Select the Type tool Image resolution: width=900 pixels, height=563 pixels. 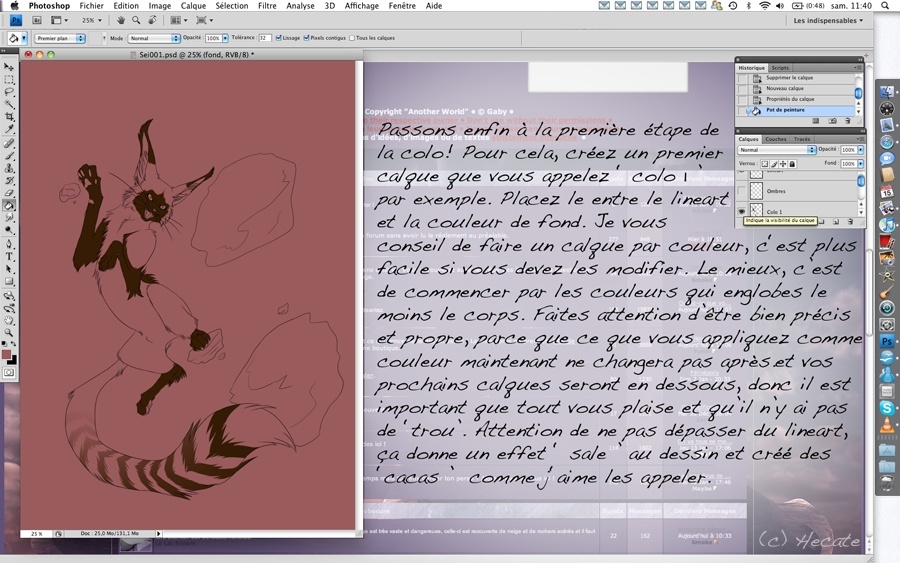9,257
